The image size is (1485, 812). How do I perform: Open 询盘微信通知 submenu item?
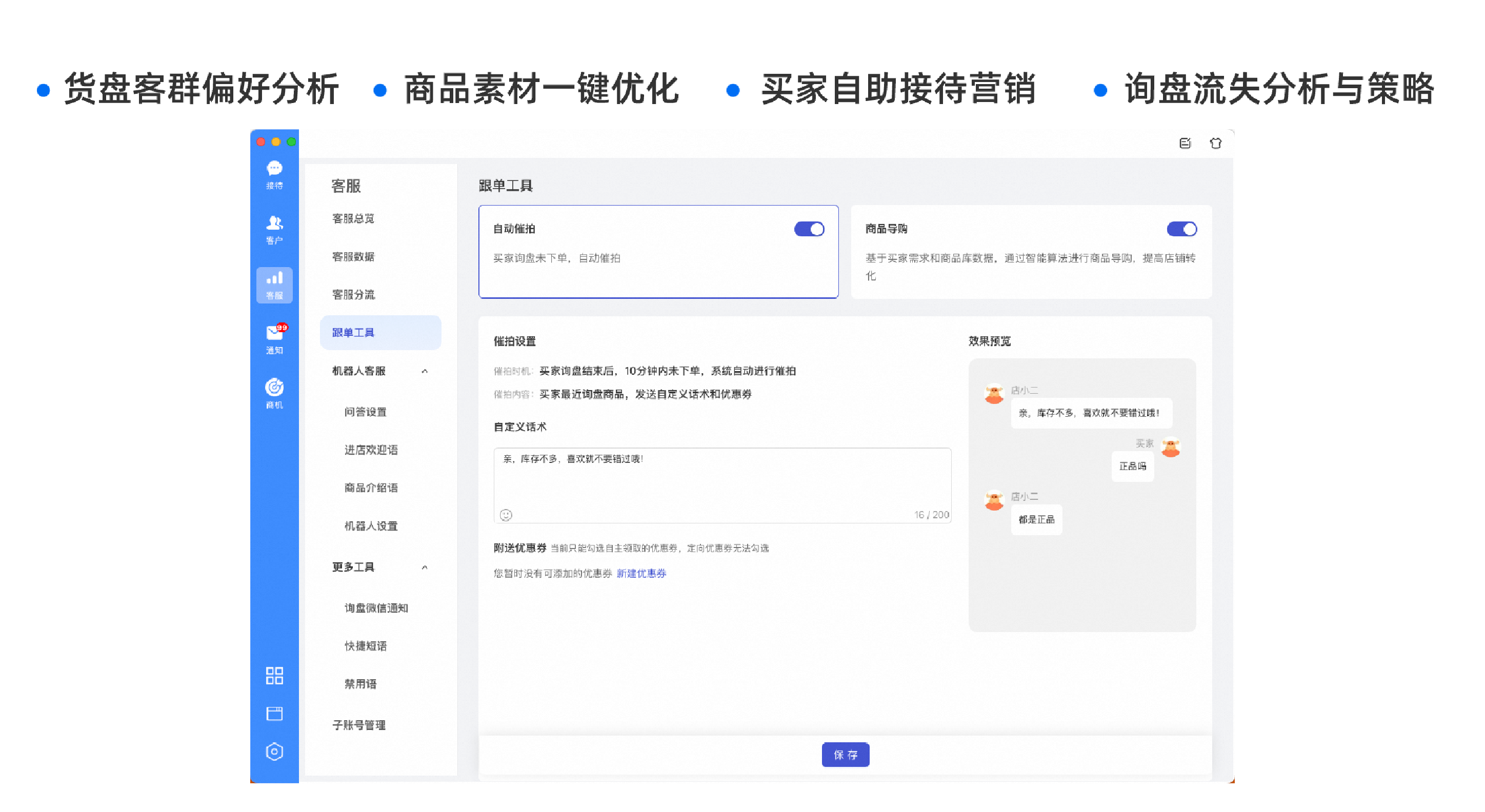click(x=376, y=608)
